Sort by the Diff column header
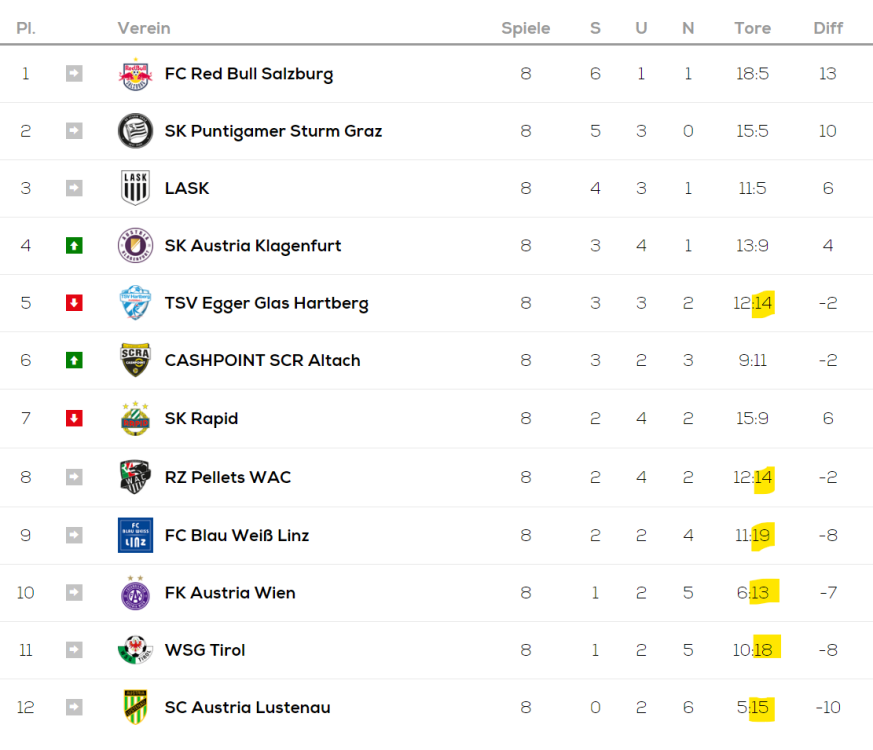Image resolution: width=873 pixels, height=750 pixels. (828, 28)
